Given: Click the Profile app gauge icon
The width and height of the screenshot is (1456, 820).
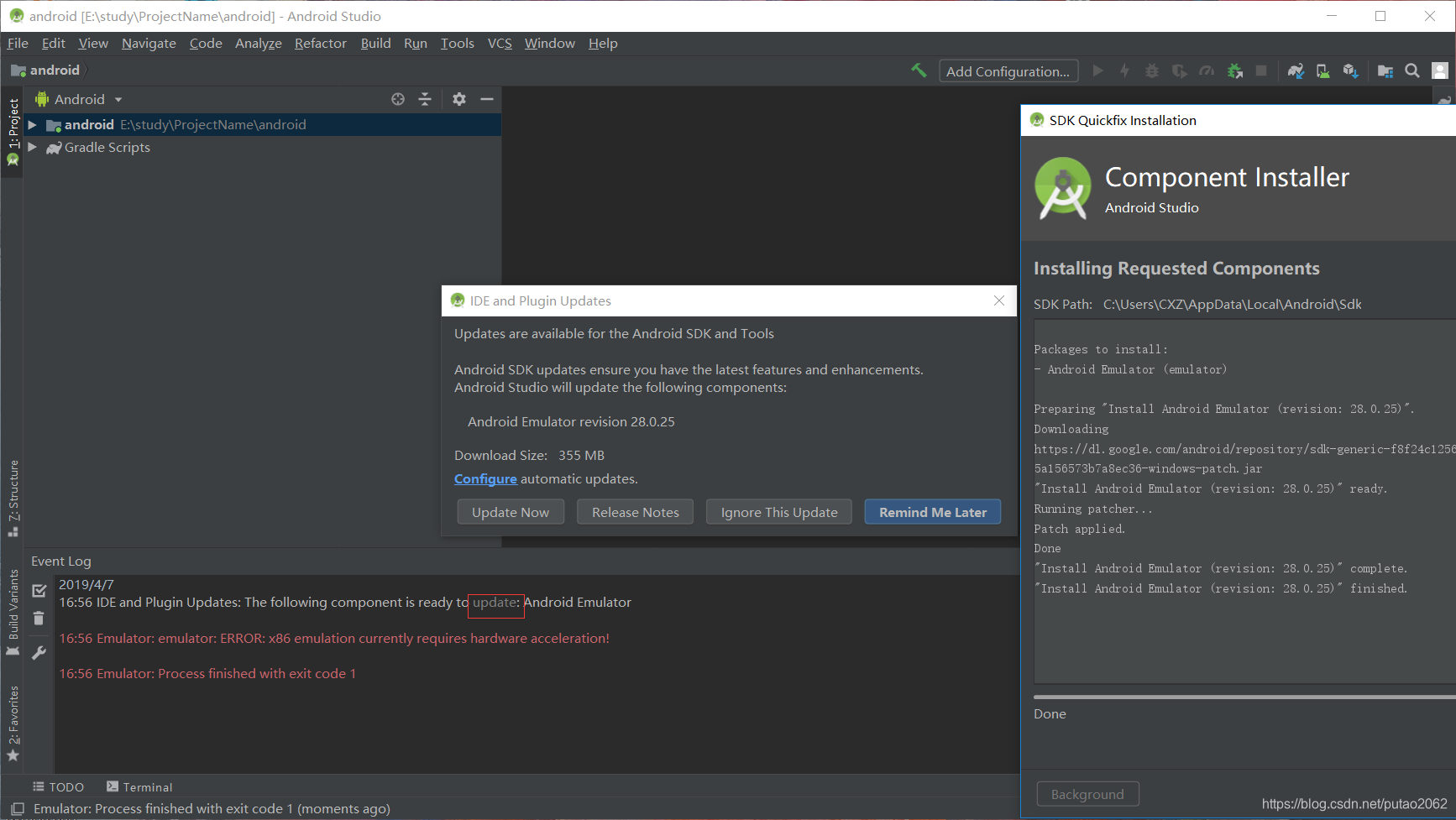Looking at the screenshot, I should (x=1207, y=71).
